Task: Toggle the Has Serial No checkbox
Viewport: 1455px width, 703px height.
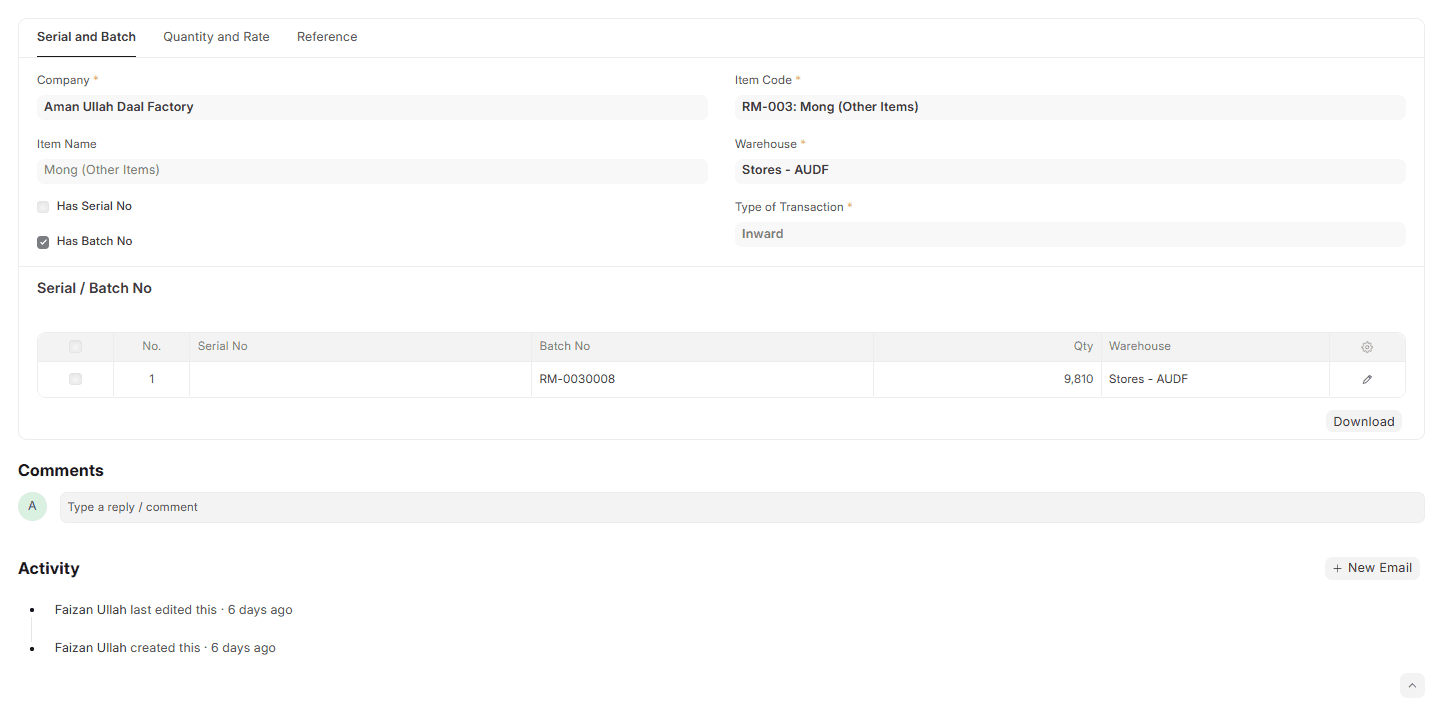Action: [x=43, y=207]
